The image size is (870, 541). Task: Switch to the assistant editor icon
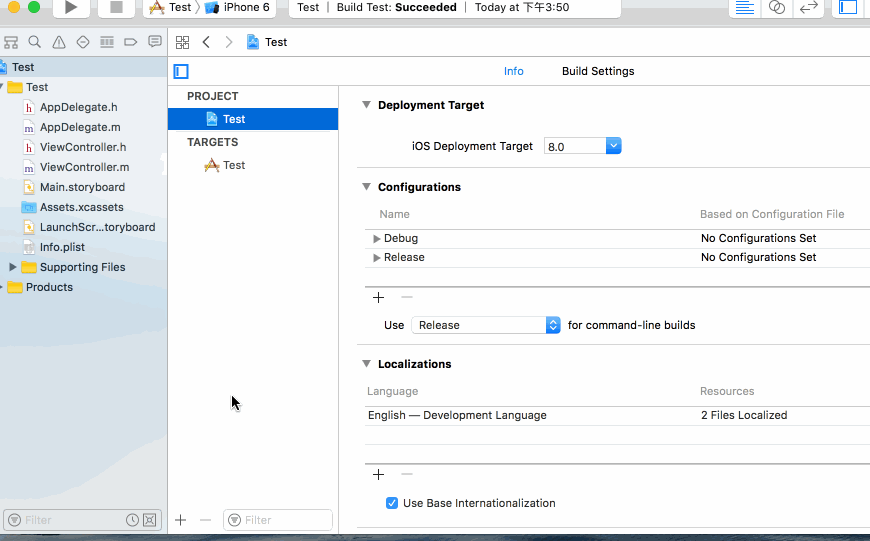(x=777, y=7)
